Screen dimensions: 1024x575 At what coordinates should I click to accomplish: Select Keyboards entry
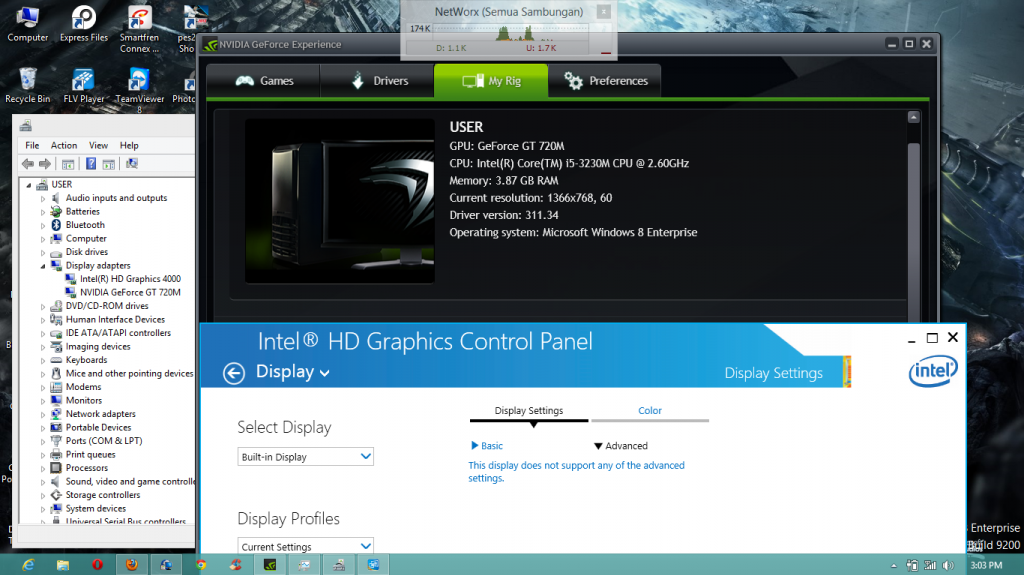tap(86, 360)
